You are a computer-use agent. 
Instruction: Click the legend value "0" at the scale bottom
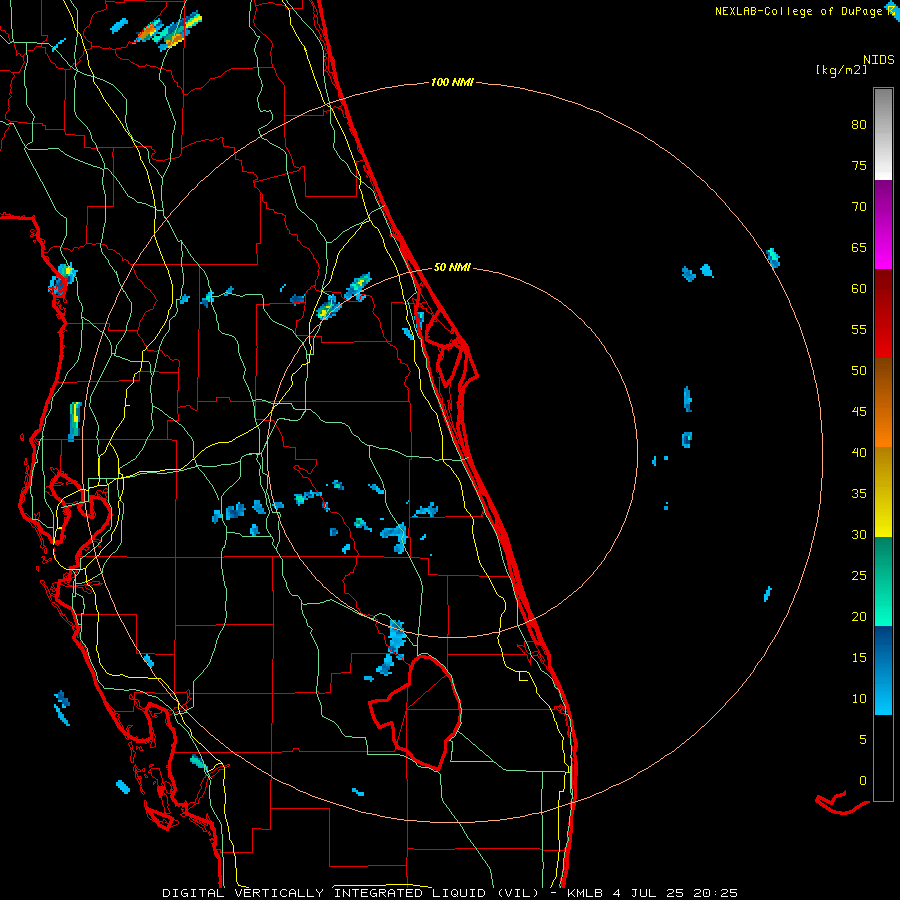pyautogui.click(x=863, y=781)
